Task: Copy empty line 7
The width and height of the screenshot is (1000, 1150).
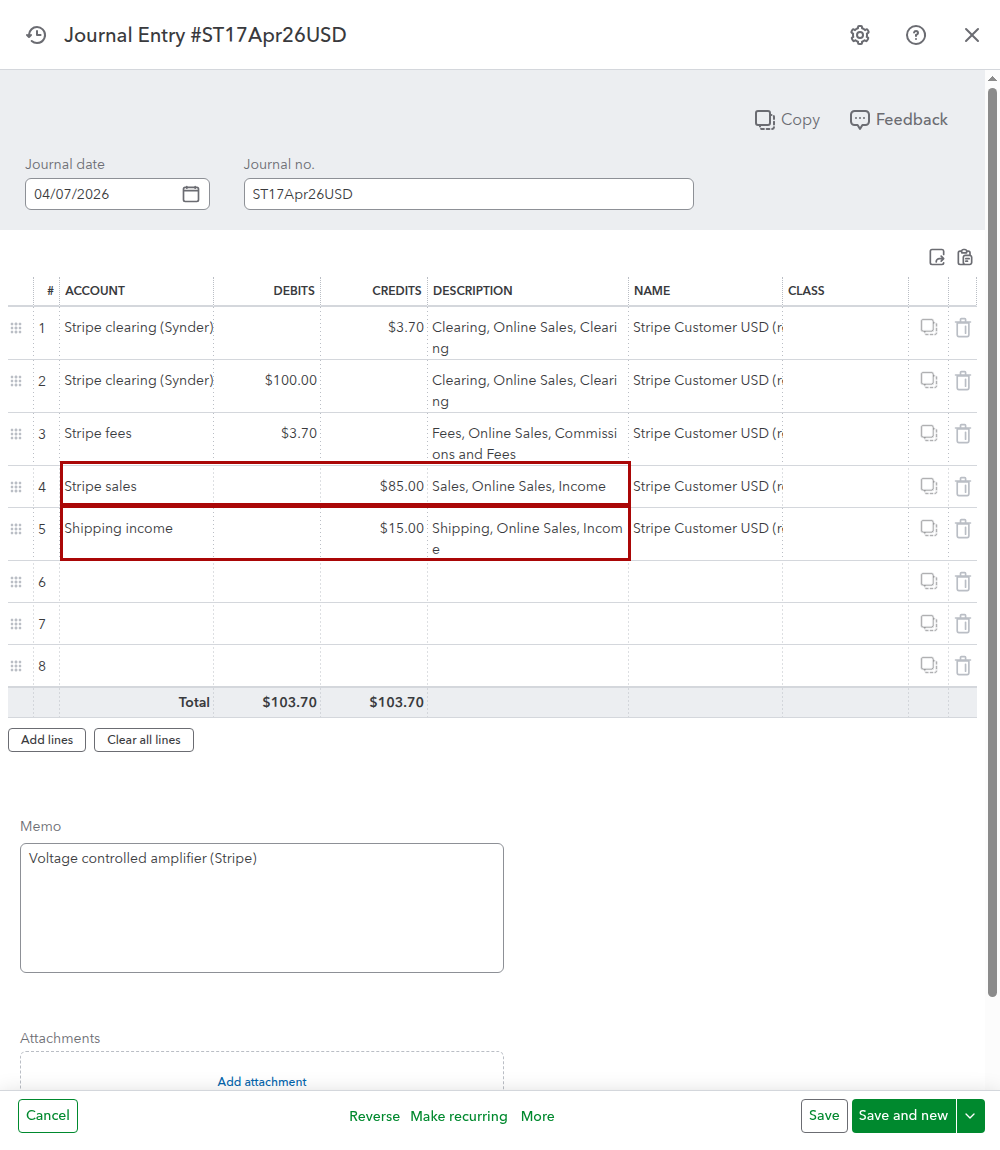Action: coord(929,623)
